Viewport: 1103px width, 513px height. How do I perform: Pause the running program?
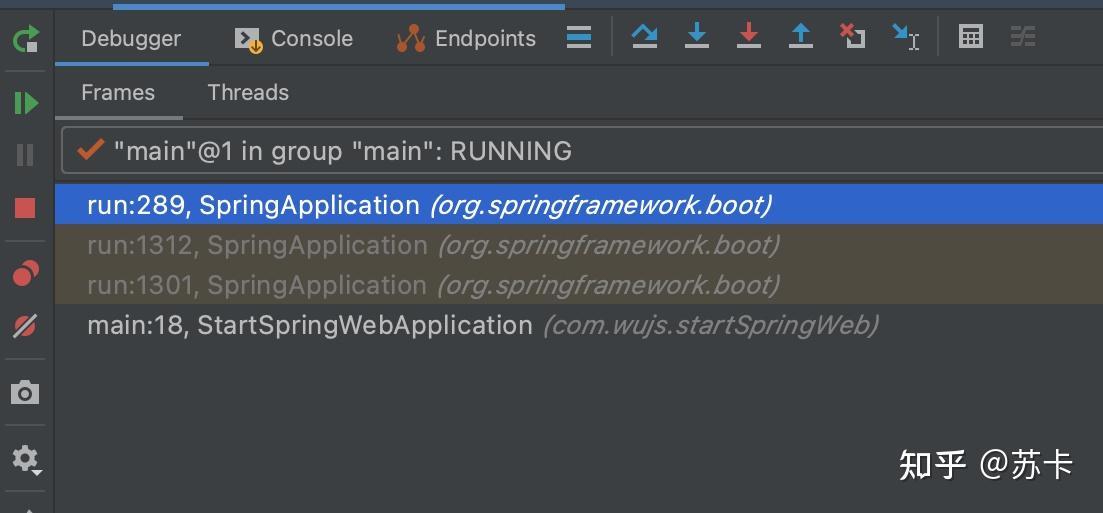[25, 155]
